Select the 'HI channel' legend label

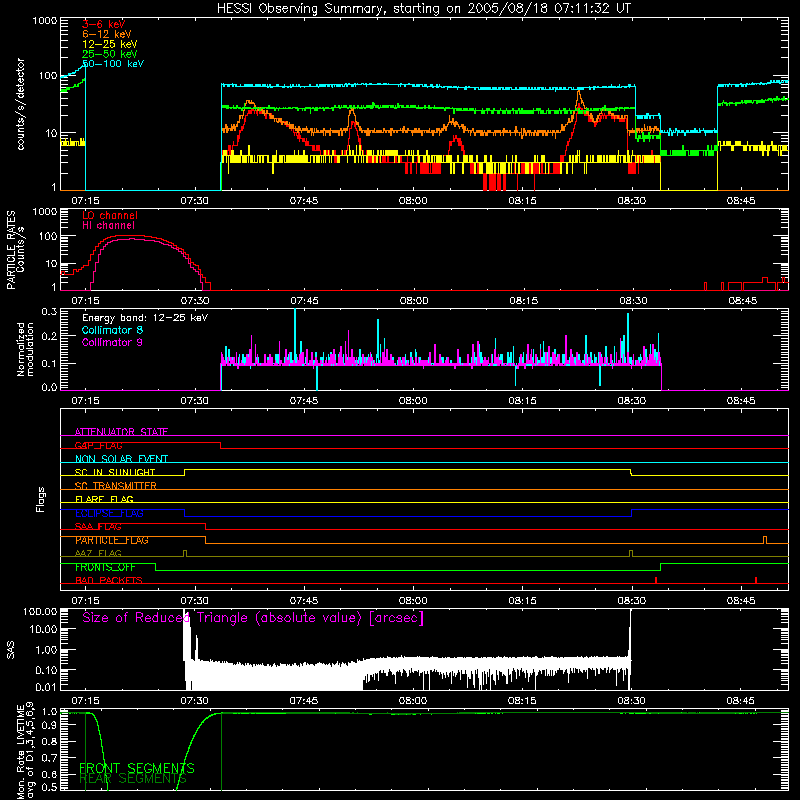(108, 226)
